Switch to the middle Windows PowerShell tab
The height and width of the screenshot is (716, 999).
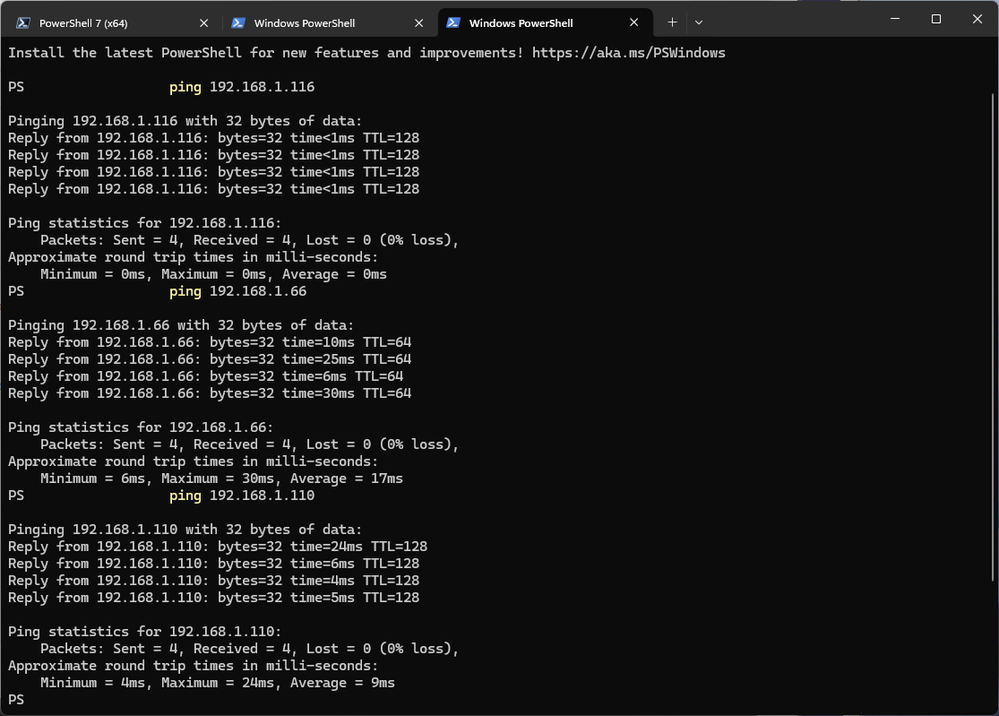tap(304, 22)
